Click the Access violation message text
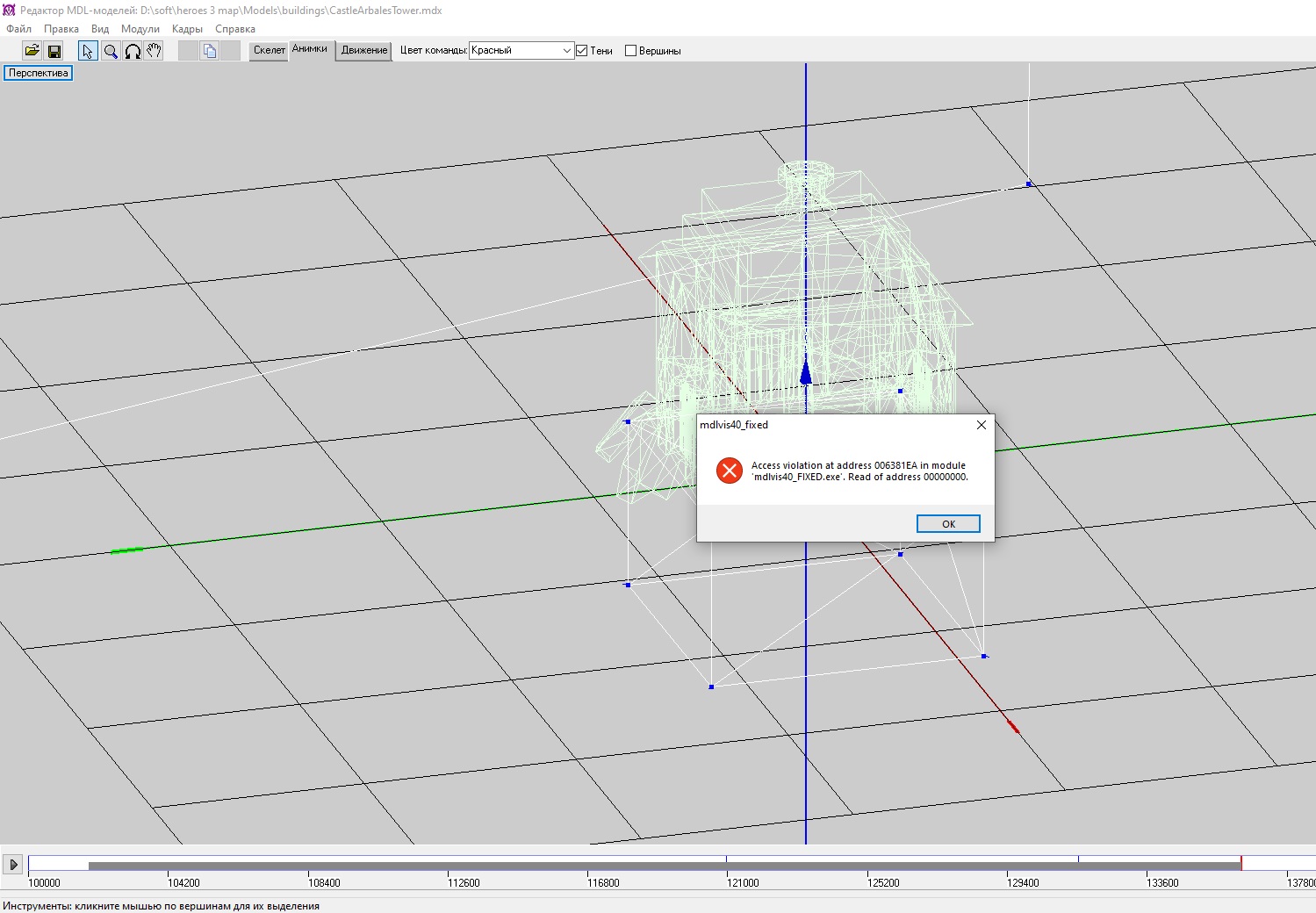The image size is (1316, 913). coord(859,471)
